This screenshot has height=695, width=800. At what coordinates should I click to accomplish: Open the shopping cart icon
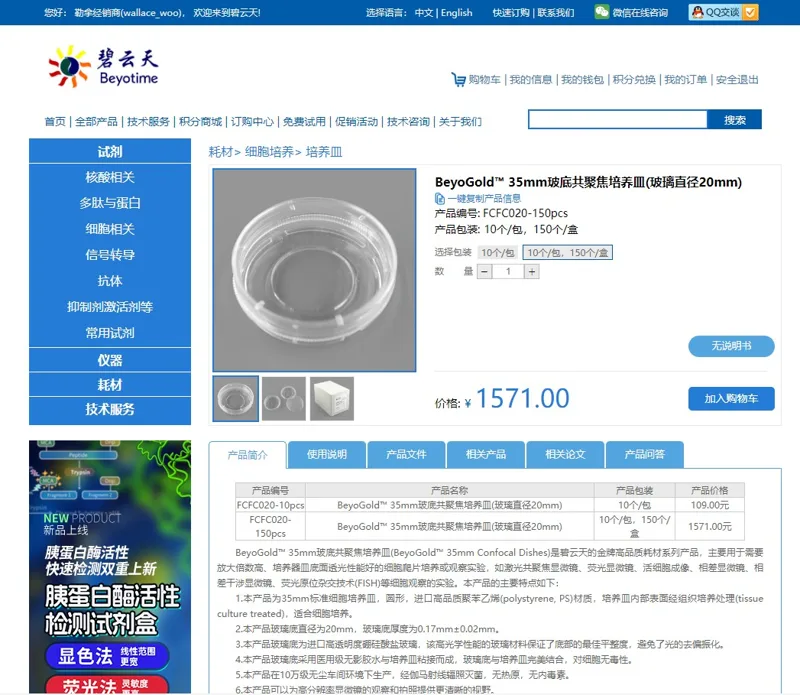click(458, 80)
